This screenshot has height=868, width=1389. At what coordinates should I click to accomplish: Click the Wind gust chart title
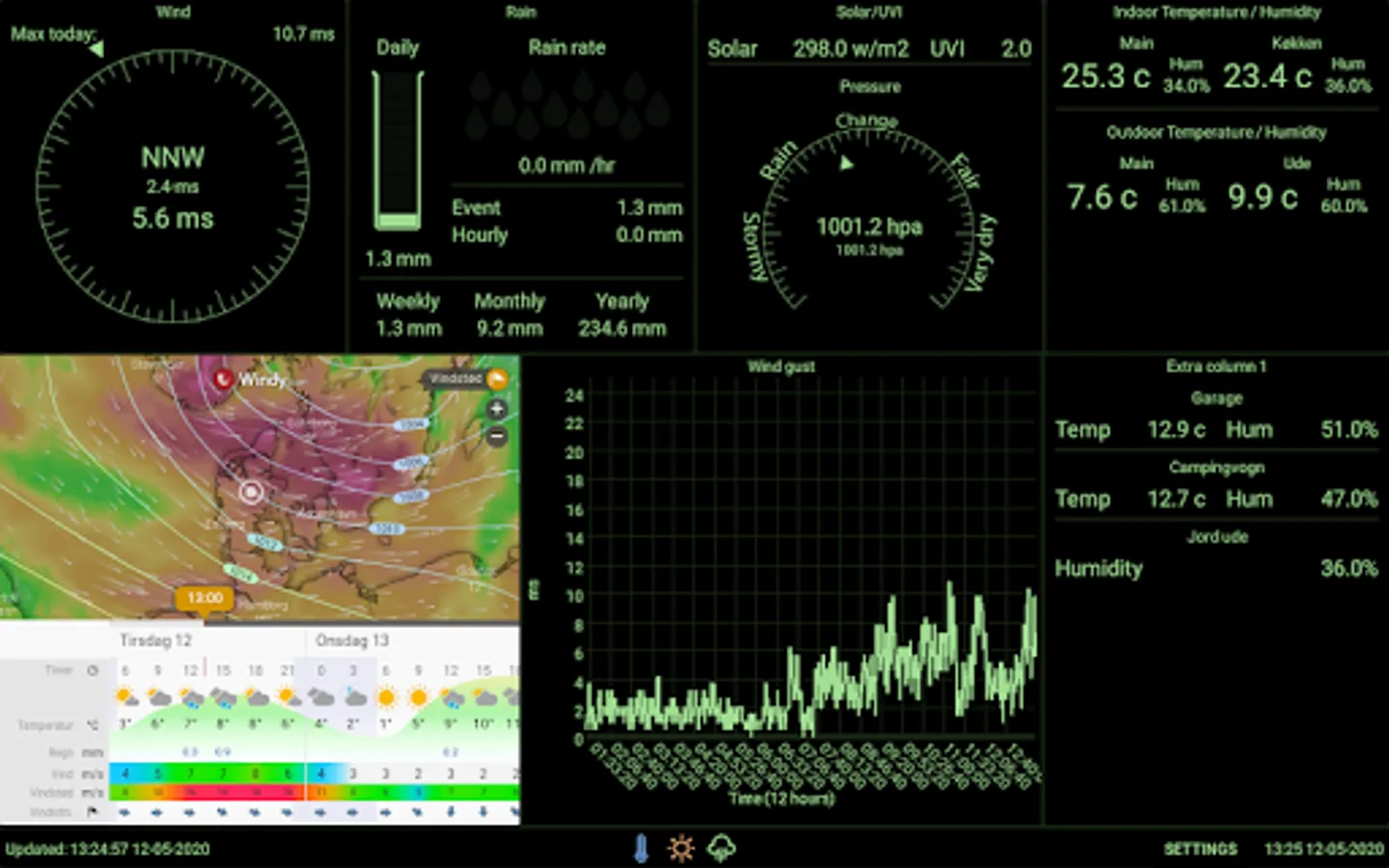click(781, 366)
